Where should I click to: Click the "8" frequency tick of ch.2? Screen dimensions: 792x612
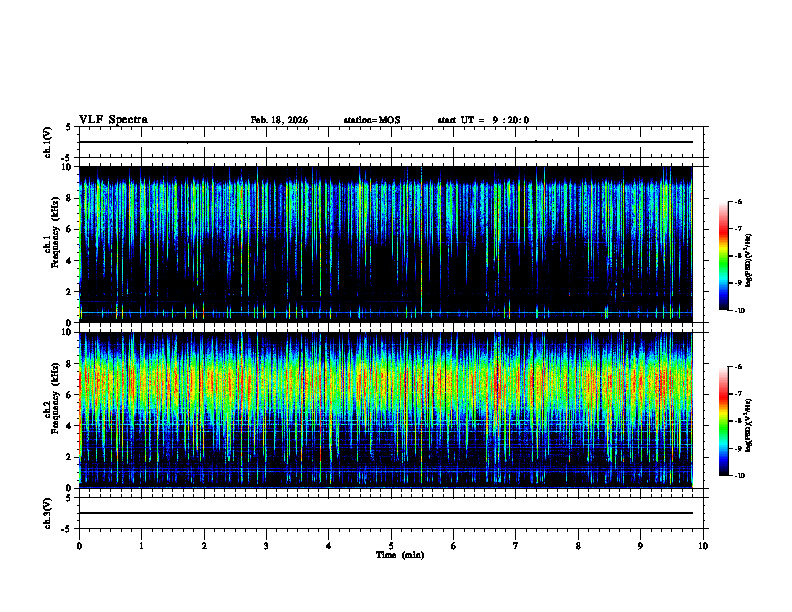pos(69,364)
